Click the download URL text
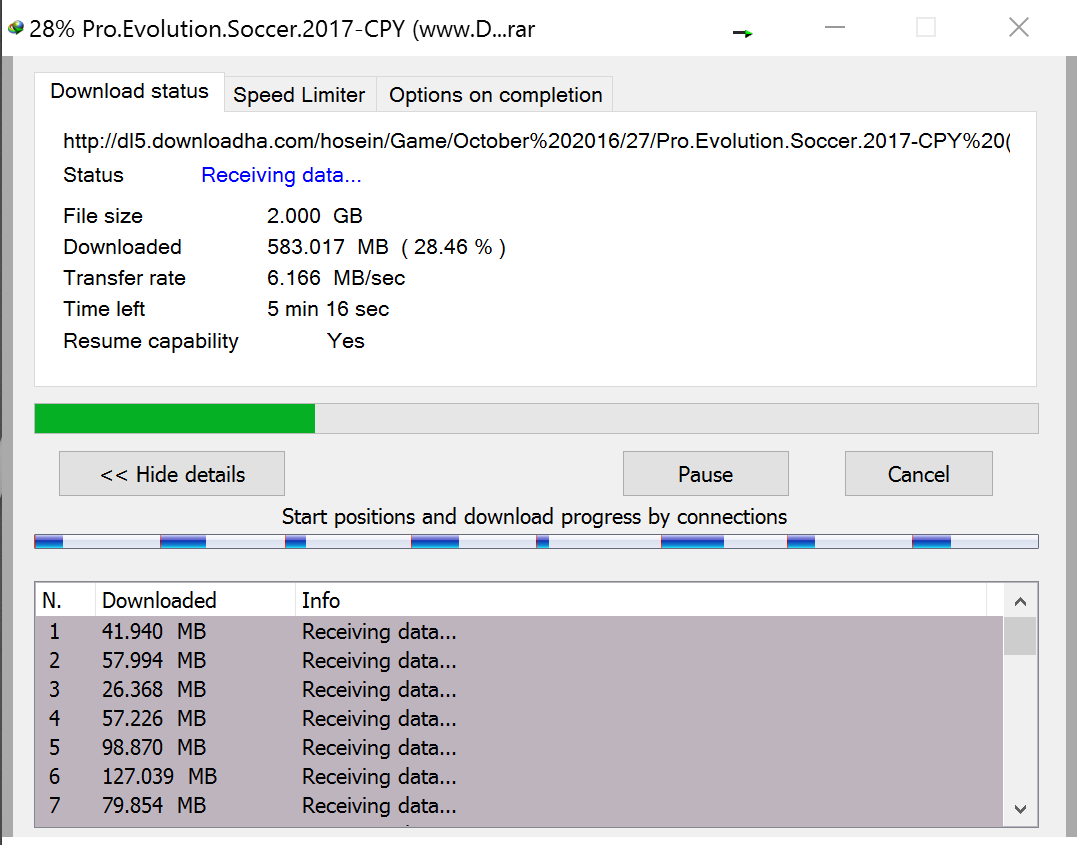Image resolution: width=1077 pixels, height=845 pixels. [536, 141]
